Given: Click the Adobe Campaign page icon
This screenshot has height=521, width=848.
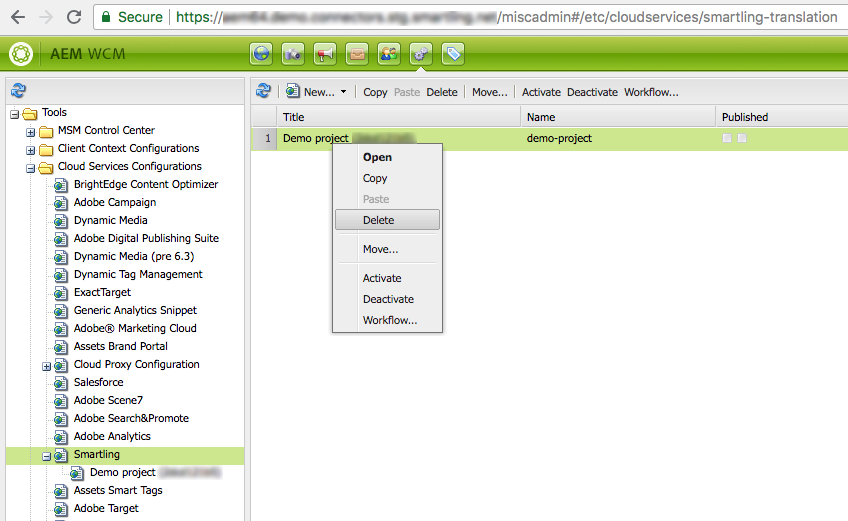Looking at the screenshot, I should (x=61, y=203).
